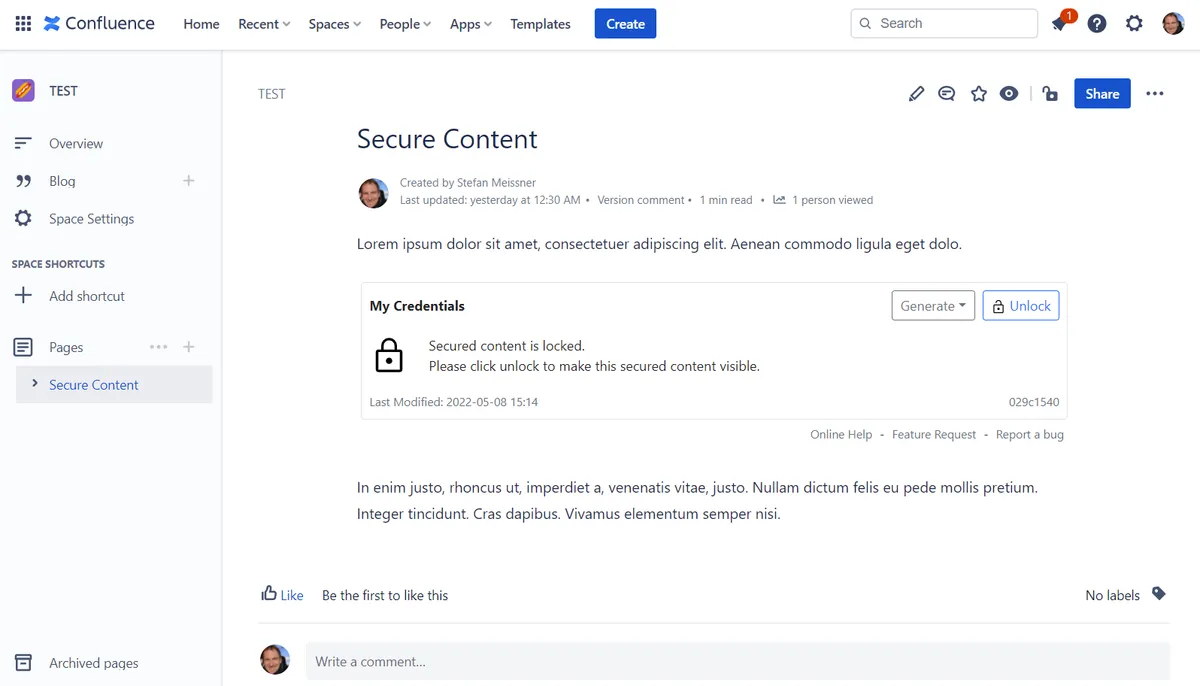Click Unlock to reveal secured content

(1021, 306)
